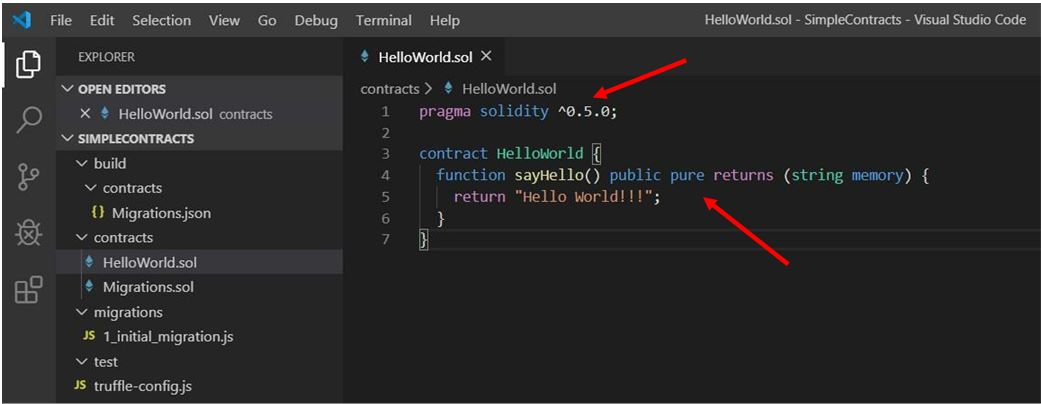
Task: Open 1_initial_migration.js file
Action: click(x=167, y=337)
